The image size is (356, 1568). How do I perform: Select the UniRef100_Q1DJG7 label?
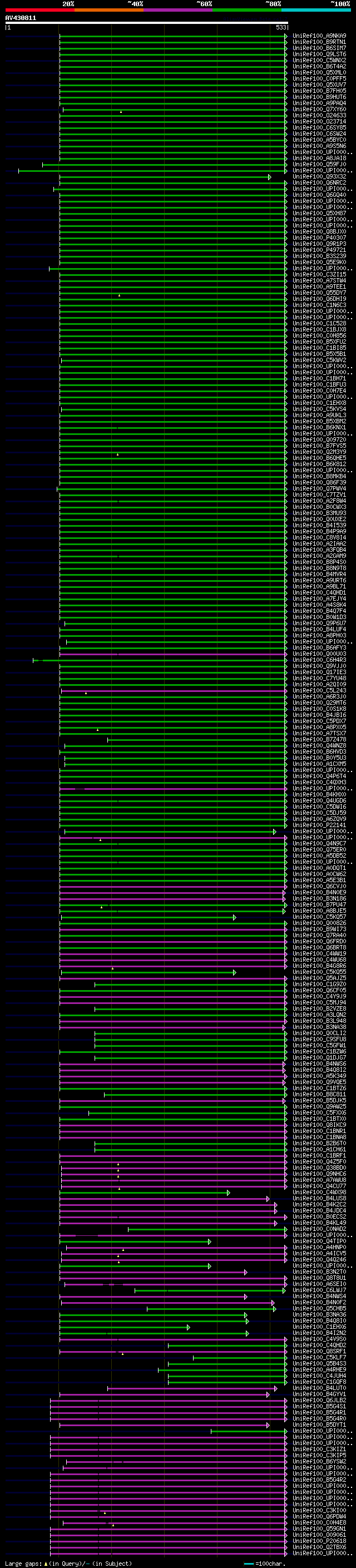click(319, 1057)
